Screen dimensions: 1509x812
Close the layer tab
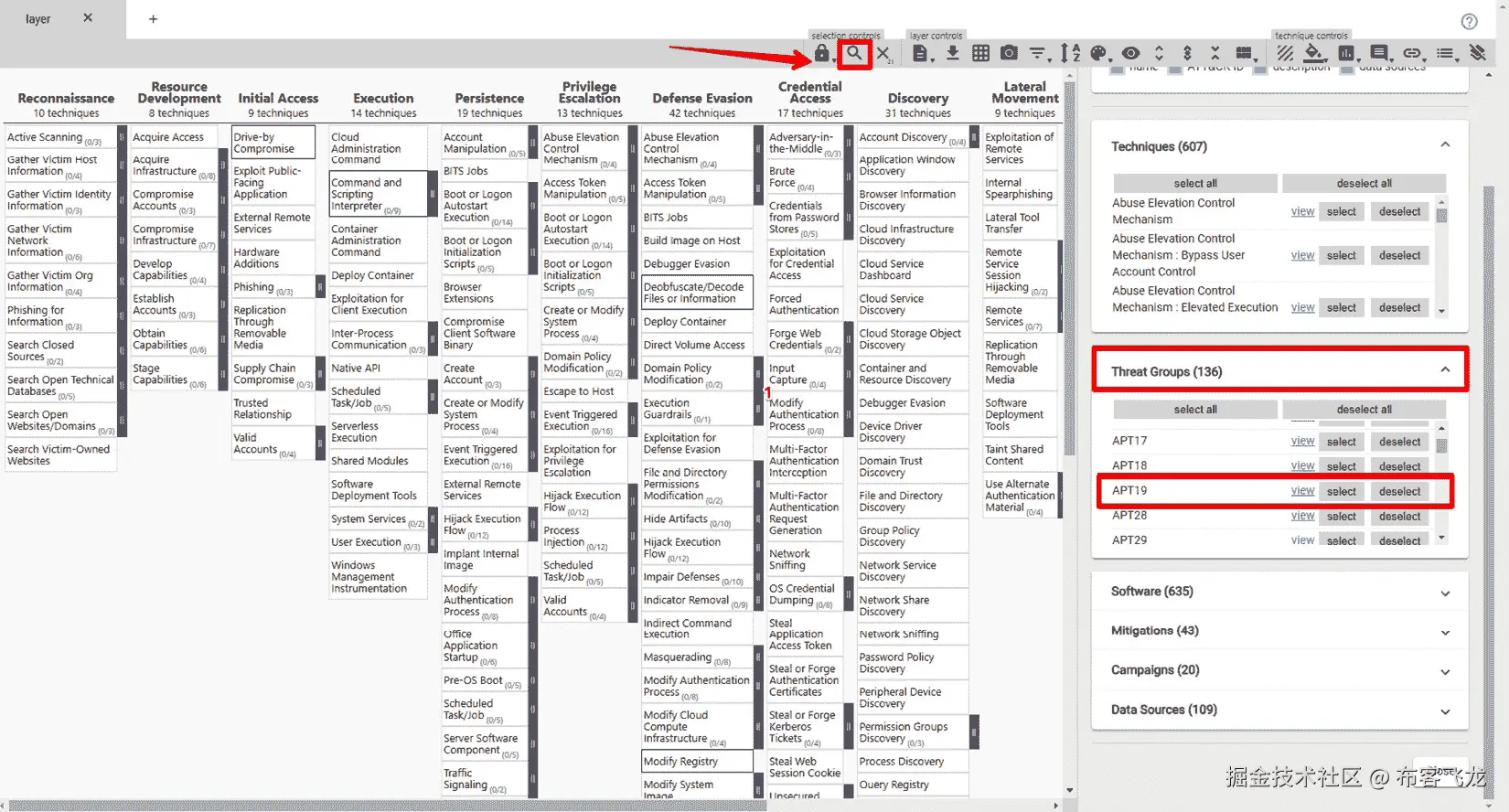pyautogui.click(x=88, y=17)
